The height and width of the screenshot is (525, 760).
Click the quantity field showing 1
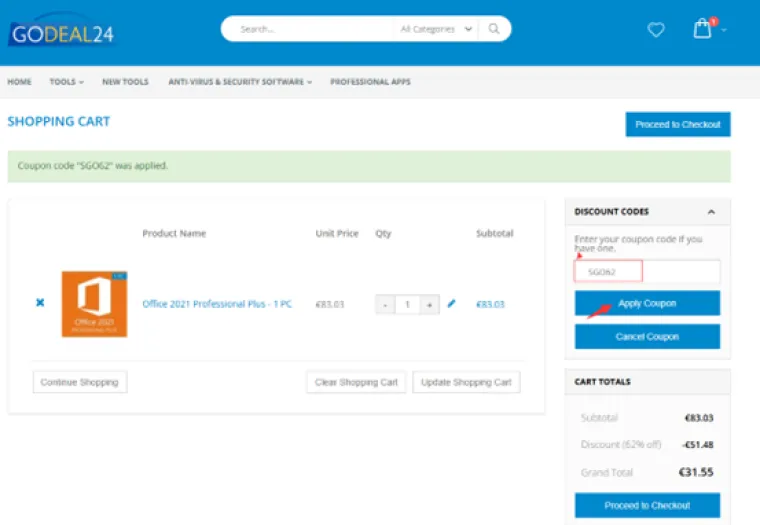coord(407,304)
